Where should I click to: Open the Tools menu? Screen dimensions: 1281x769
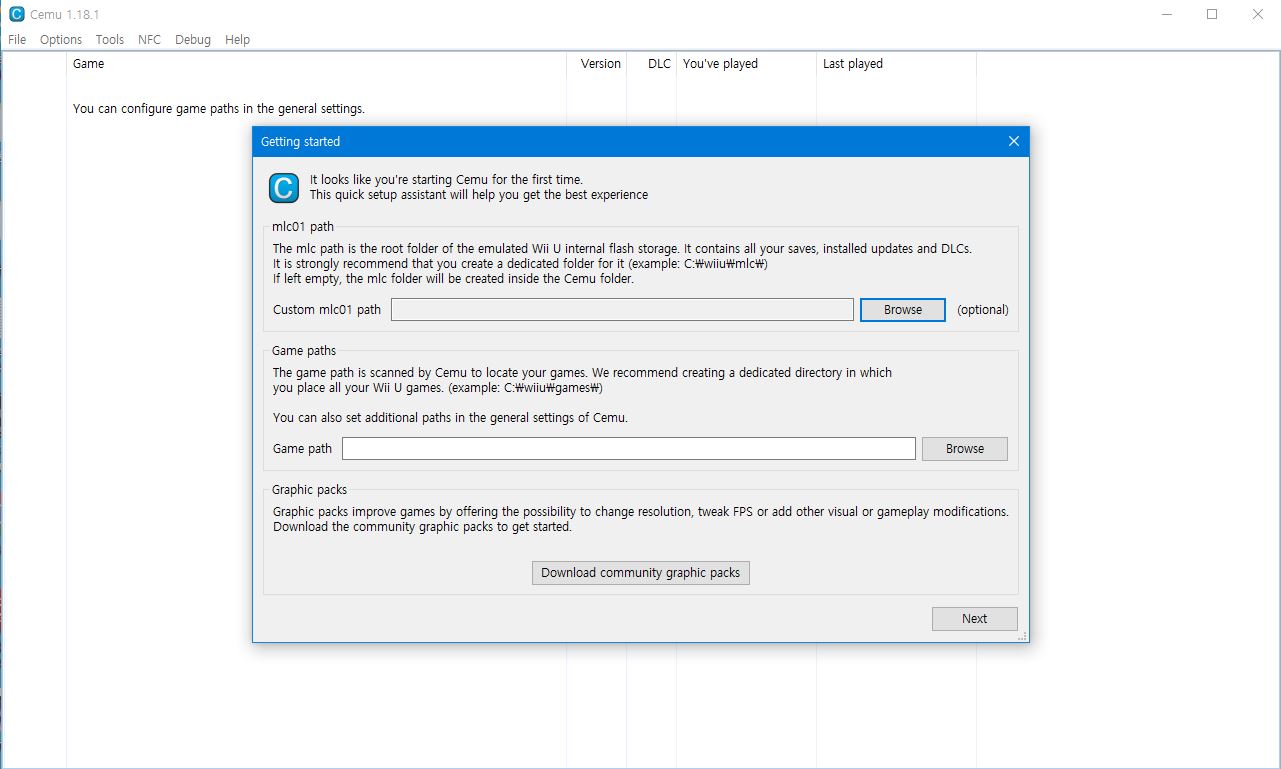110,39
